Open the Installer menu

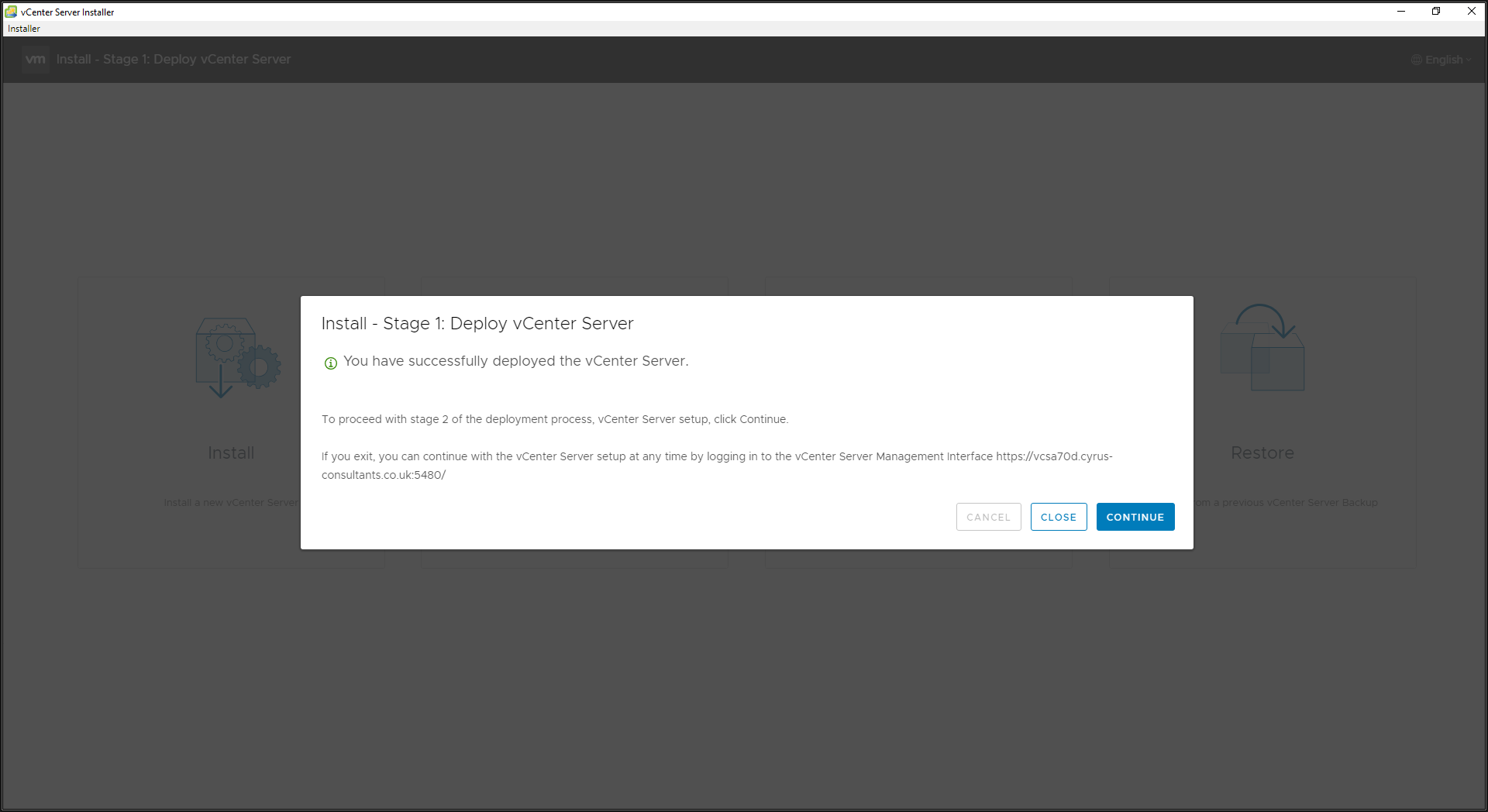coord(24,29)
